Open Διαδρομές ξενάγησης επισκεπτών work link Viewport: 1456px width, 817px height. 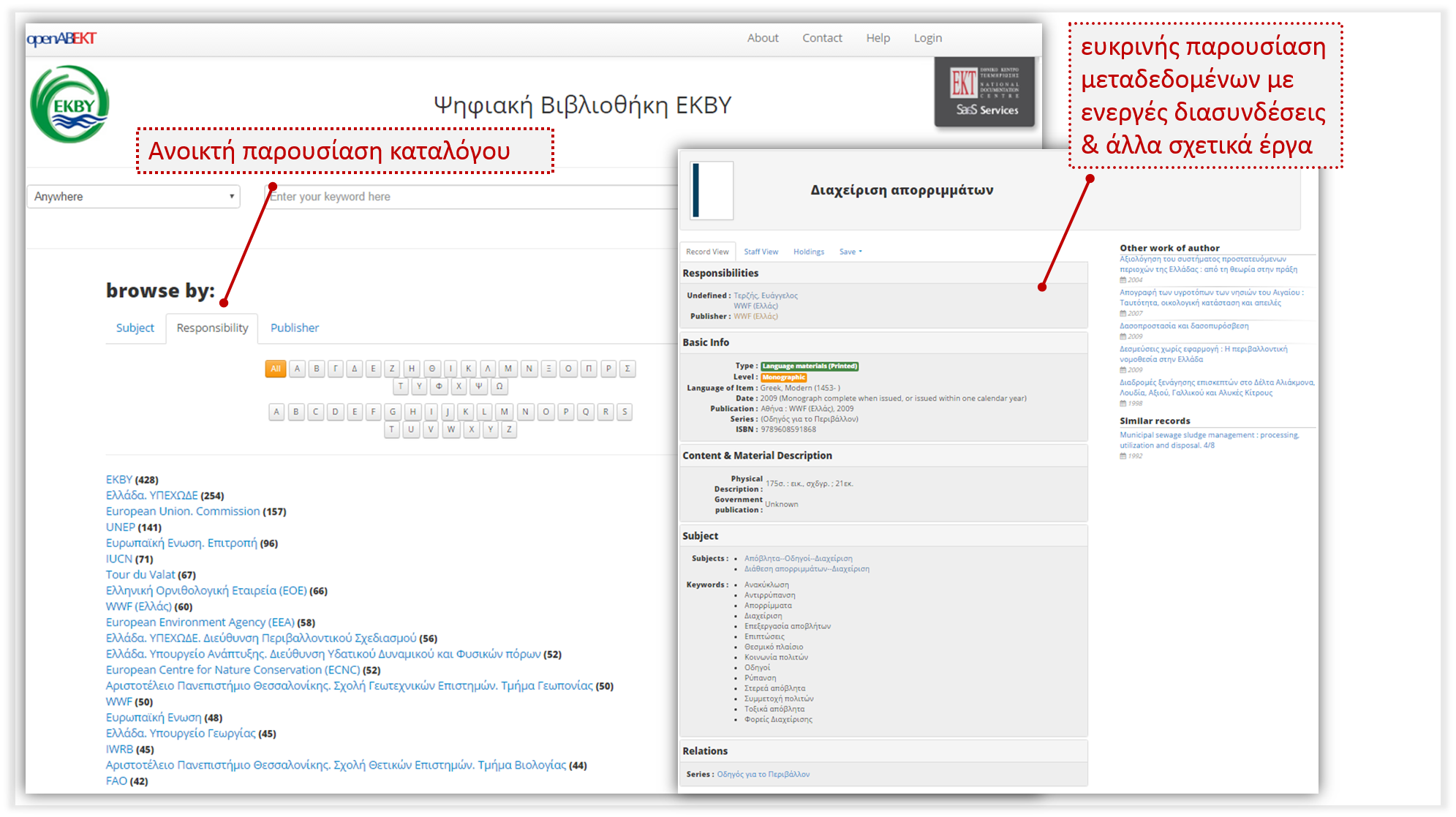click(1217, 388)
